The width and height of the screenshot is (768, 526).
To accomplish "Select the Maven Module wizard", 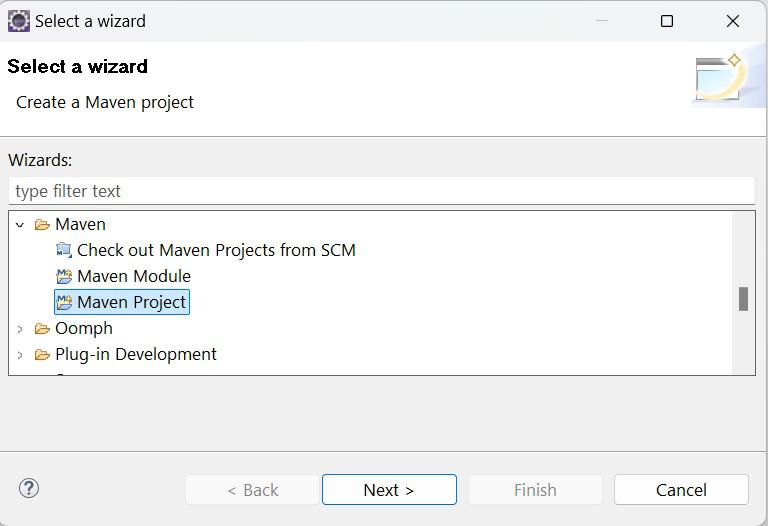I will pos(134,276).
